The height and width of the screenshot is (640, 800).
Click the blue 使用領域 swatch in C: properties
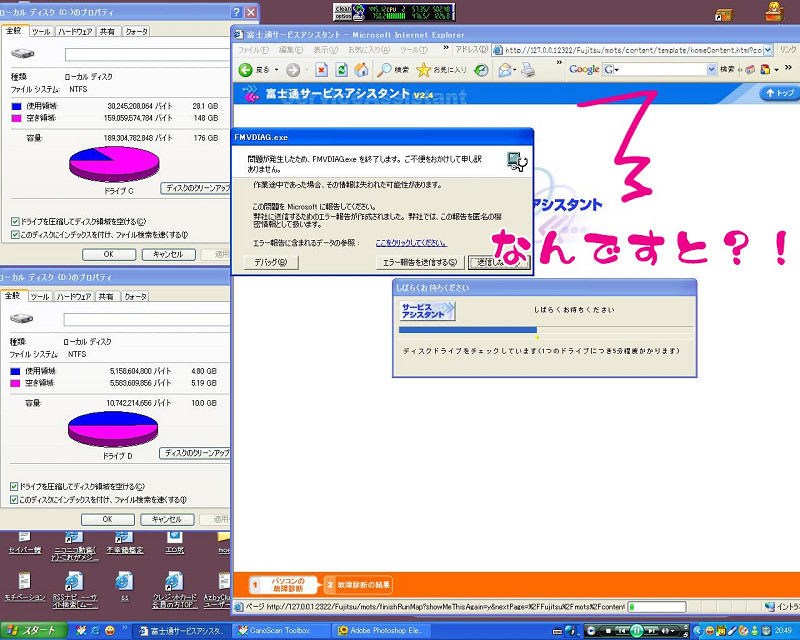pos(16,106)
